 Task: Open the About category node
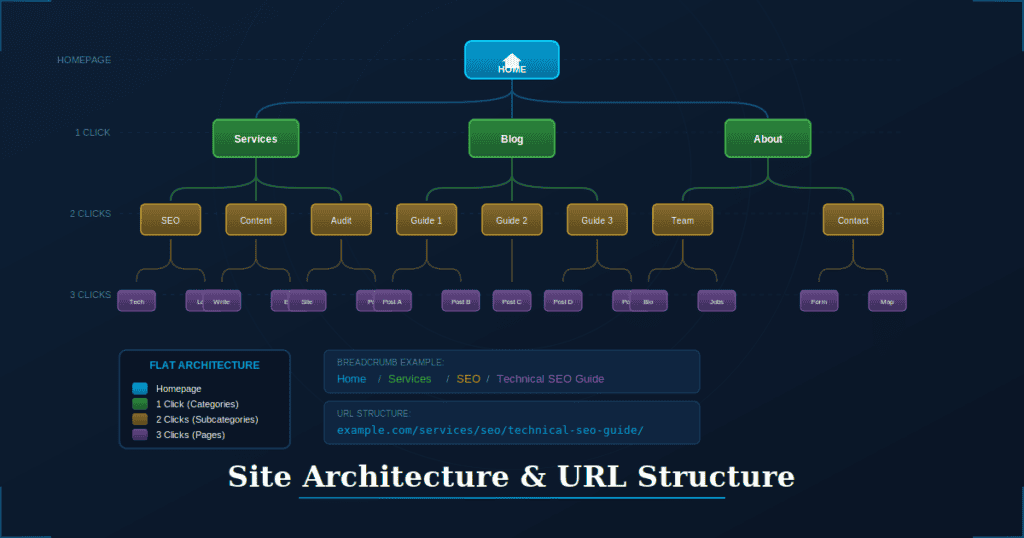click(x=767, y=139)
